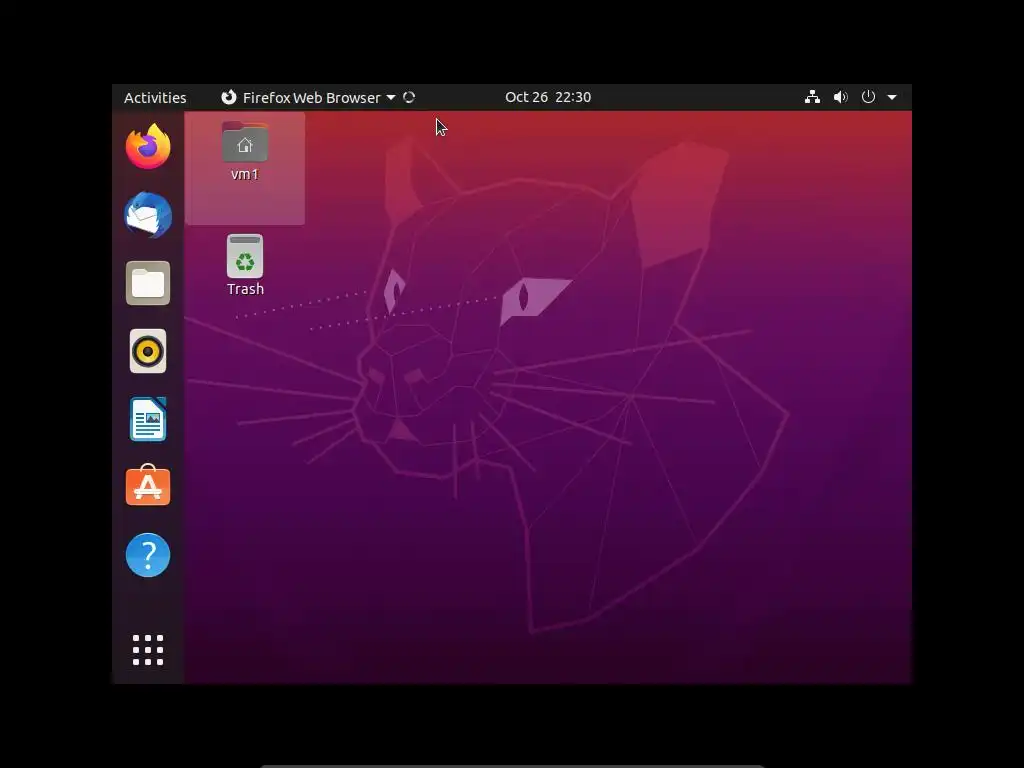Click the Trash label text
The width and height of the screenshot is (1024, 768).
[x=246, y=289]
